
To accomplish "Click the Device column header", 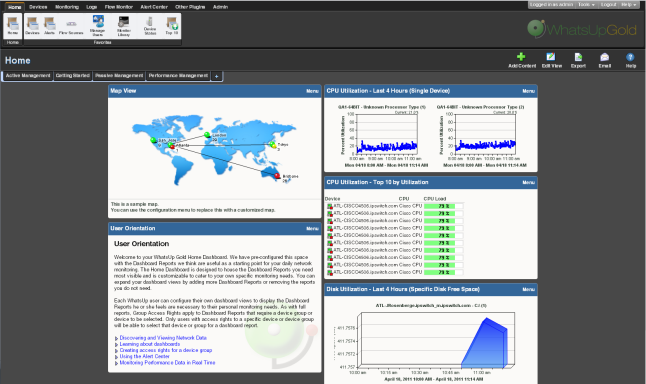I will [x=332, y=199].
